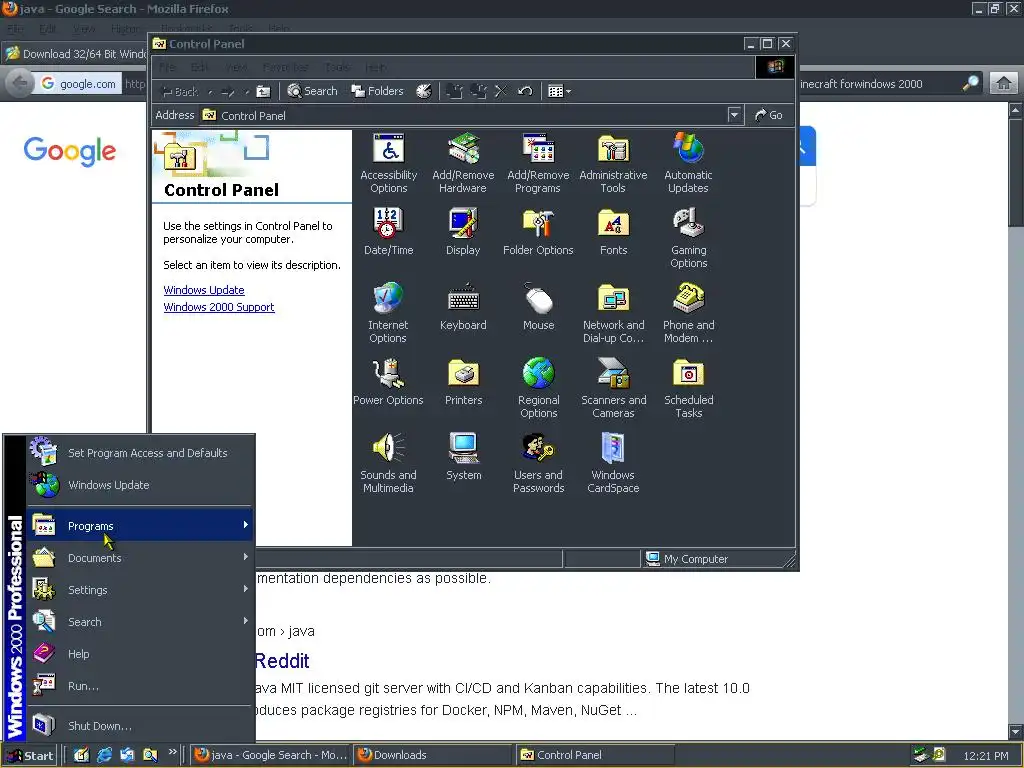The height and width of the screenshot is (768, 1024).
Task: Open the Fonts folder
Action: (613, 232)
